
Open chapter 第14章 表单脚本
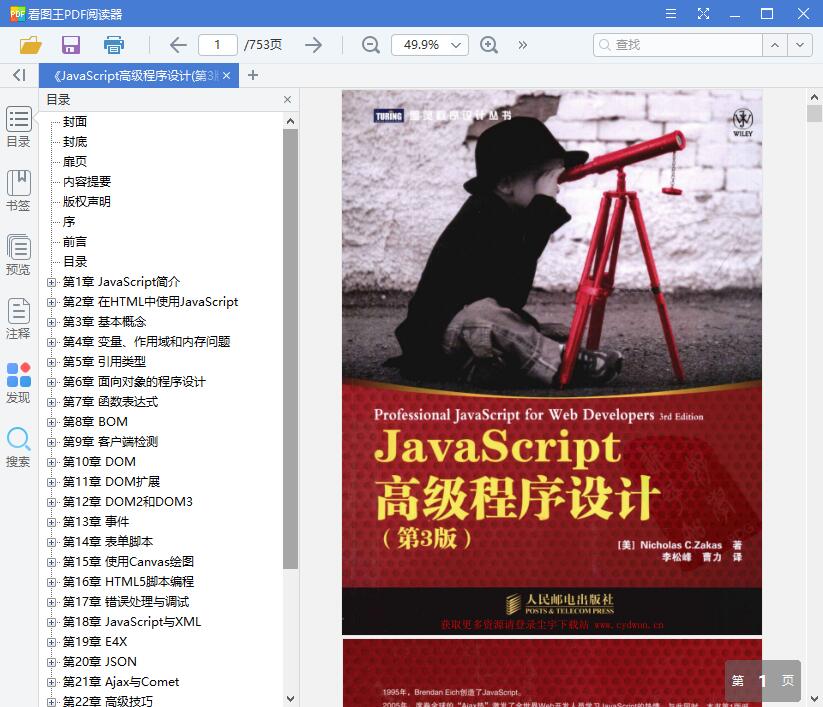tap(108, 542)
